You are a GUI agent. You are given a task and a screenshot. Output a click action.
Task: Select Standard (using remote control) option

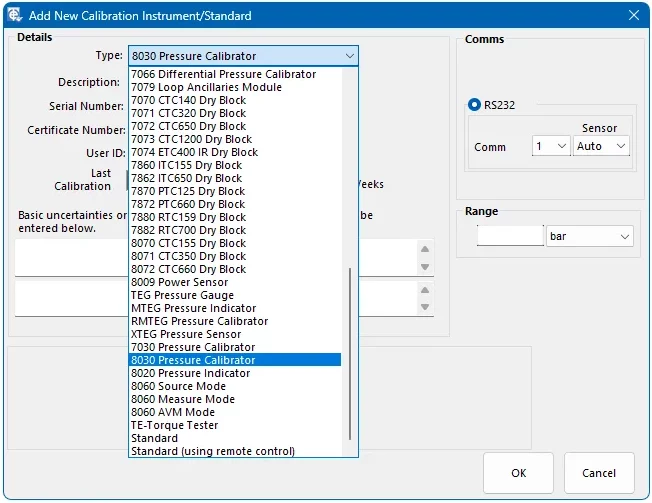212,451
